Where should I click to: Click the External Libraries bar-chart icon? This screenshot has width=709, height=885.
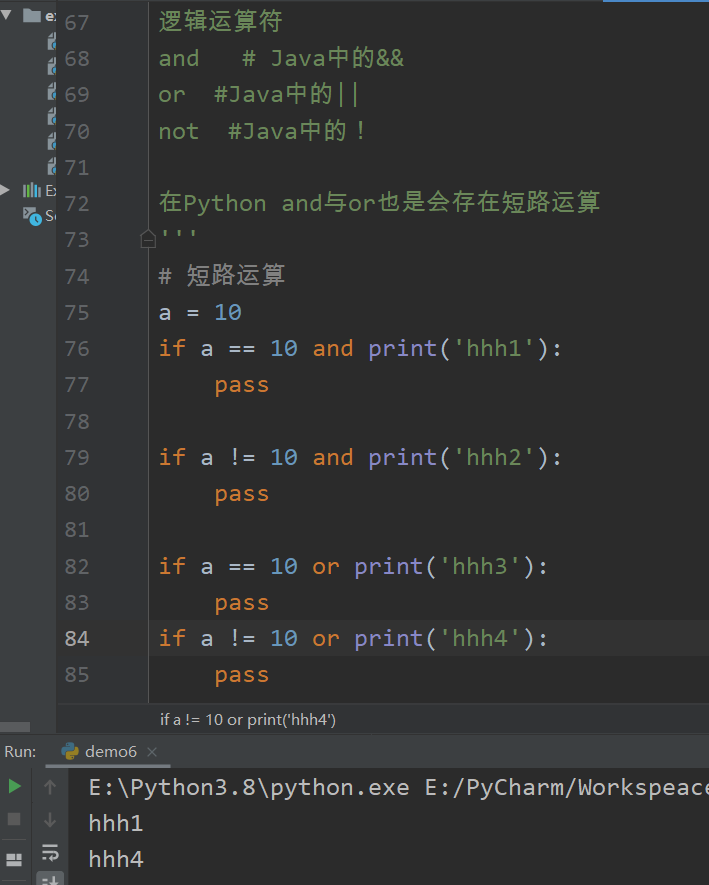coord(32,190)
